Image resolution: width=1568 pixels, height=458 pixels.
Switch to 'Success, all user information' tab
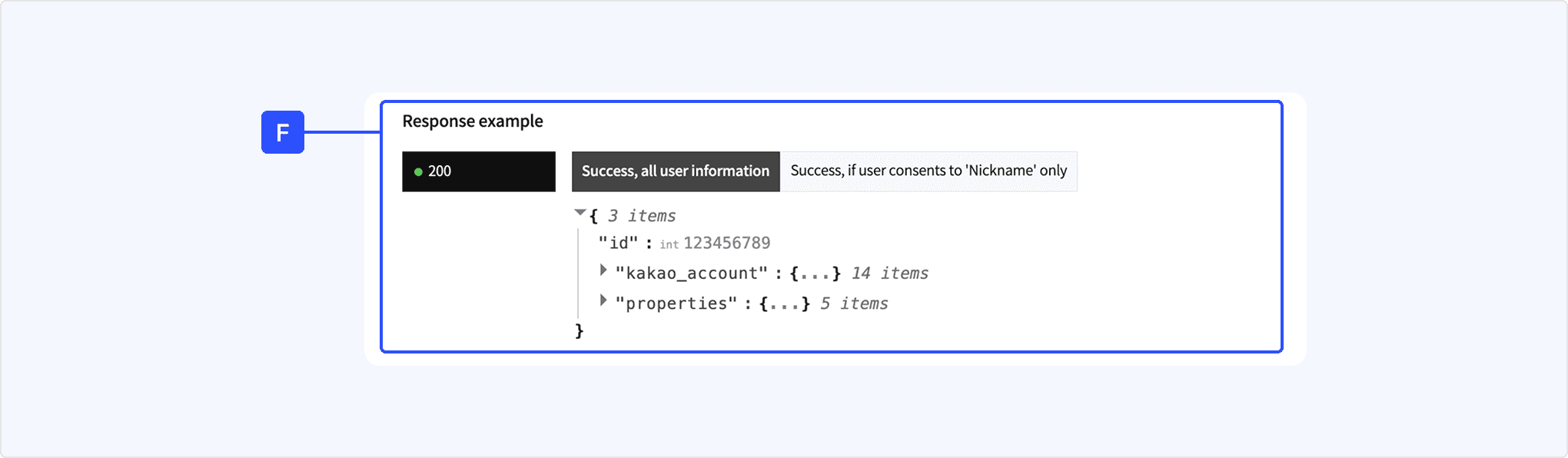tap(675, 171)
